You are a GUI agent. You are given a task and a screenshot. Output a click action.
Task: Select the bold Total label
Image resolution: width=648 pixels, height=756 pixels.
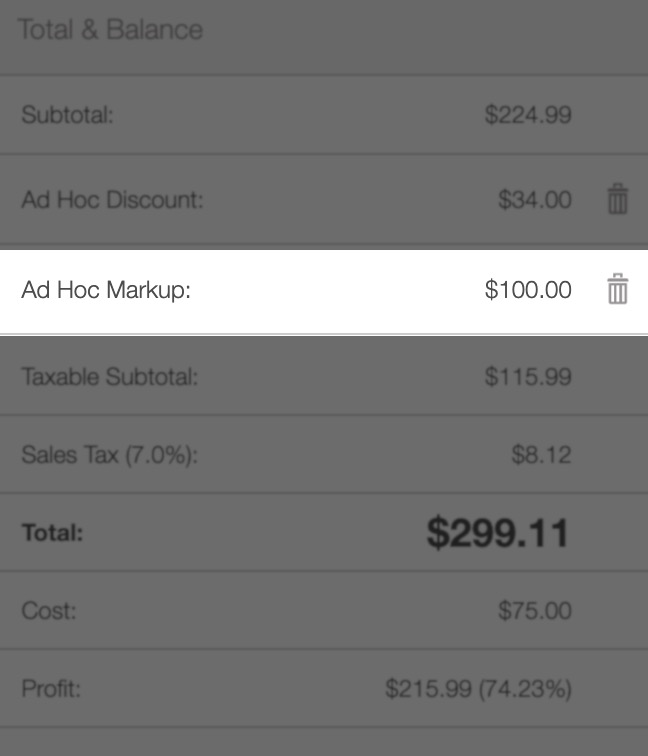[x=53, y=533]
